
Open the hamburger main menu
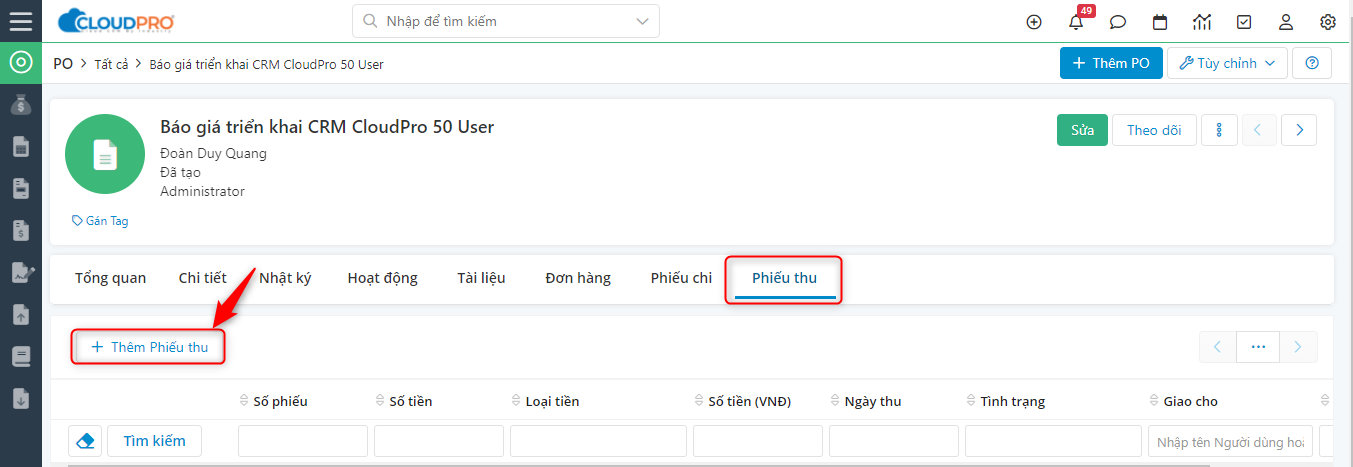(20, 21)
